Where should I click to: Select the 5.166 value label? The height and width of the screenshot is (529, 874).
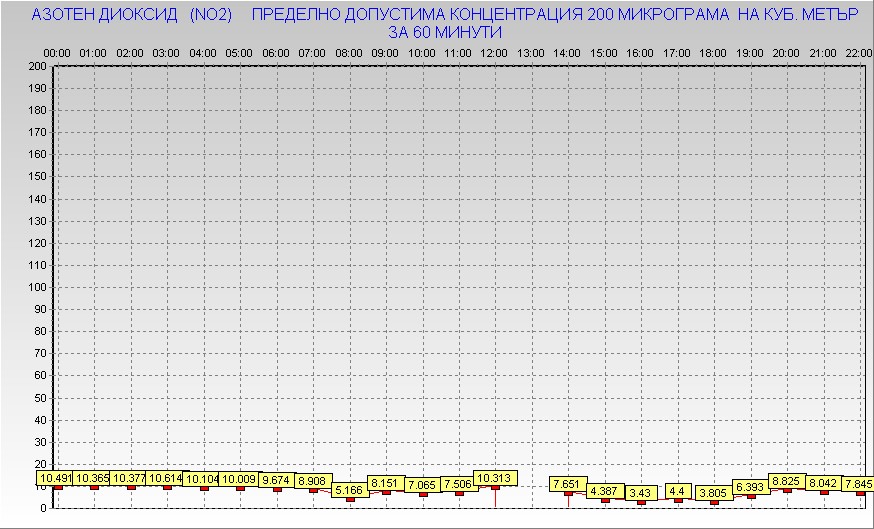click(x=349, y=490)
